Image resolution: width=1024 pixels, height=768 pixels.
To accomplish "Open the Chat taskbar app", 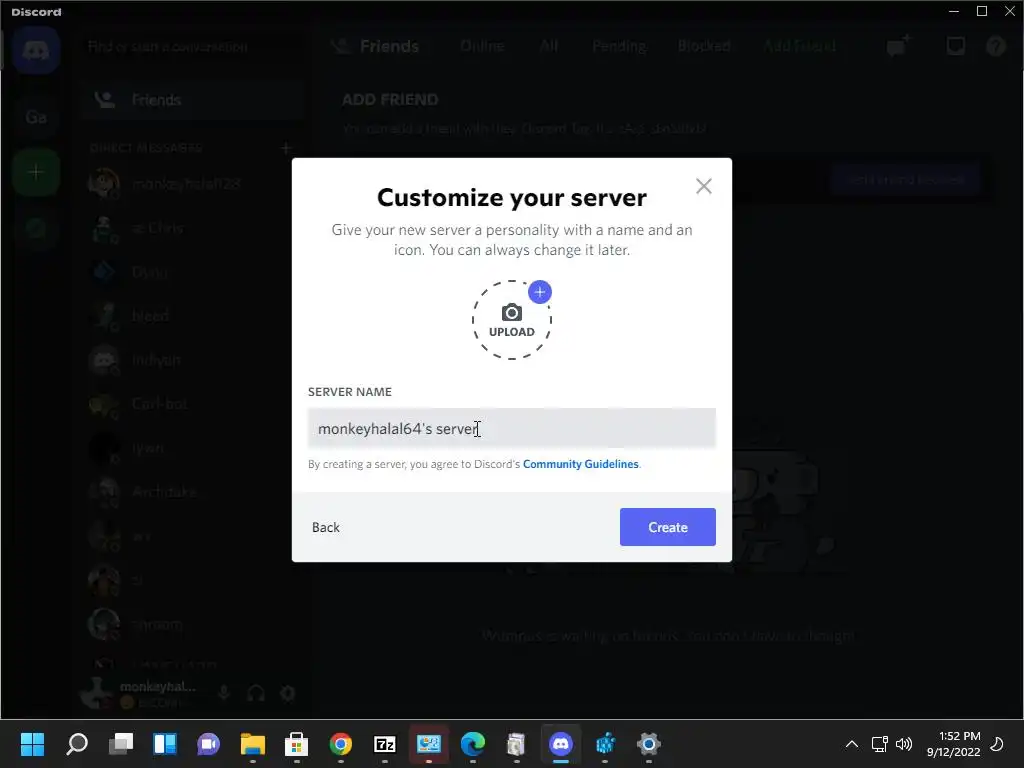I will [208, 744].
